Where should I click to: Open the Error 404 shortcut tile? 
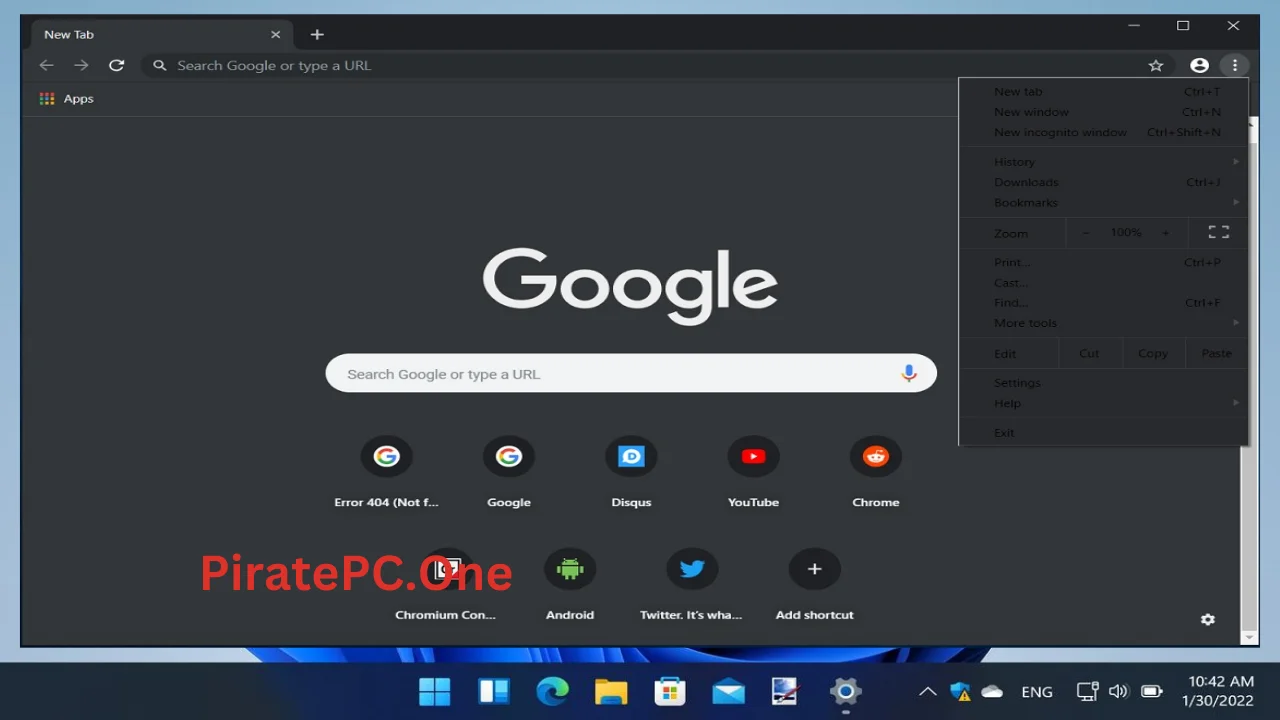coord(386,473)
